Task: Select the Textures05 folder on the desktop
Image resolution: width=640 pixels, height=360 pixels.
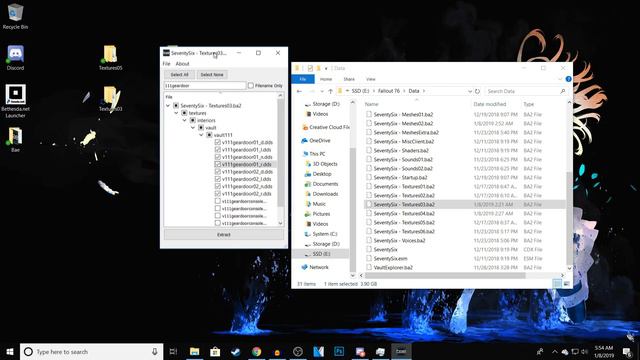Action: tap(110, 58)
